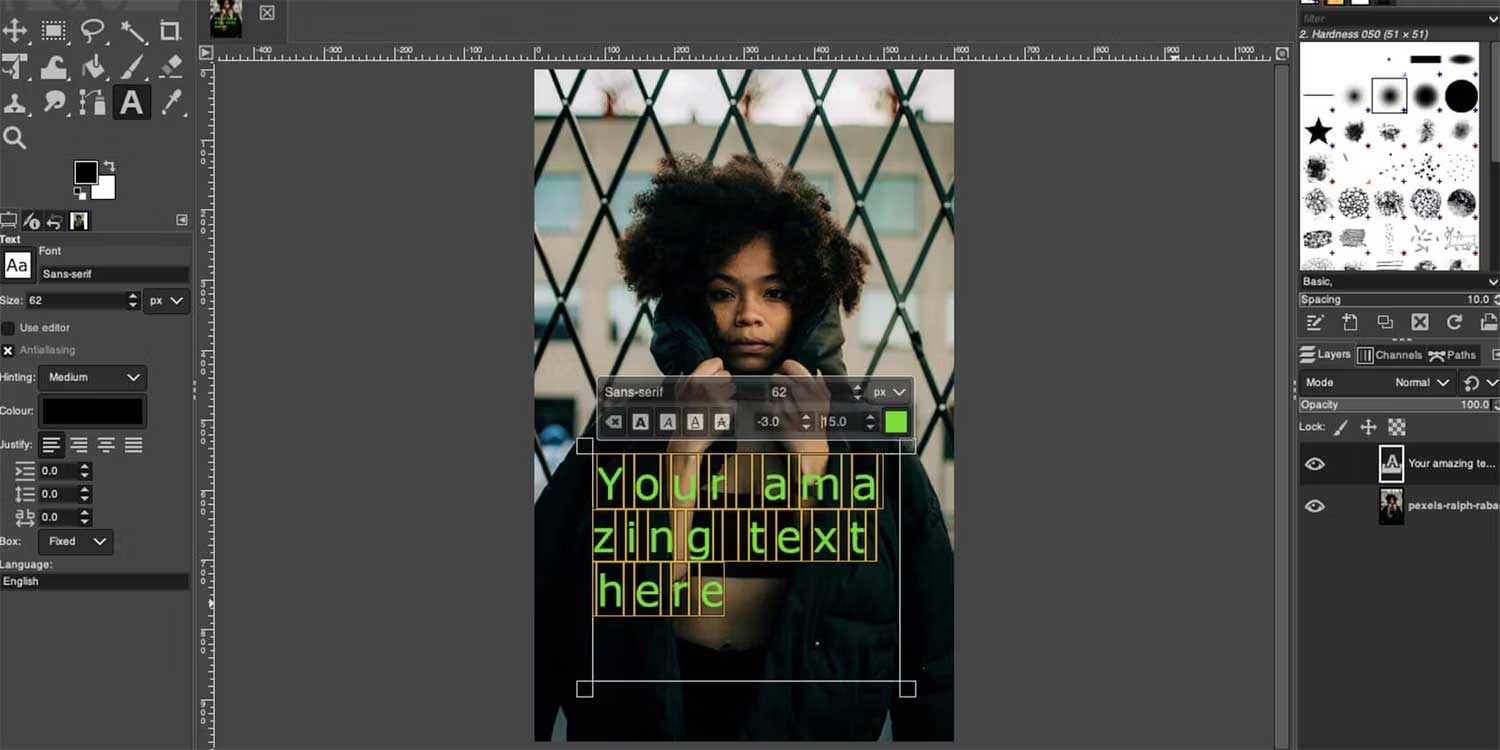Click the Aa font picker button
This screenshot has width=1500, height=750.
click(17, 265)
